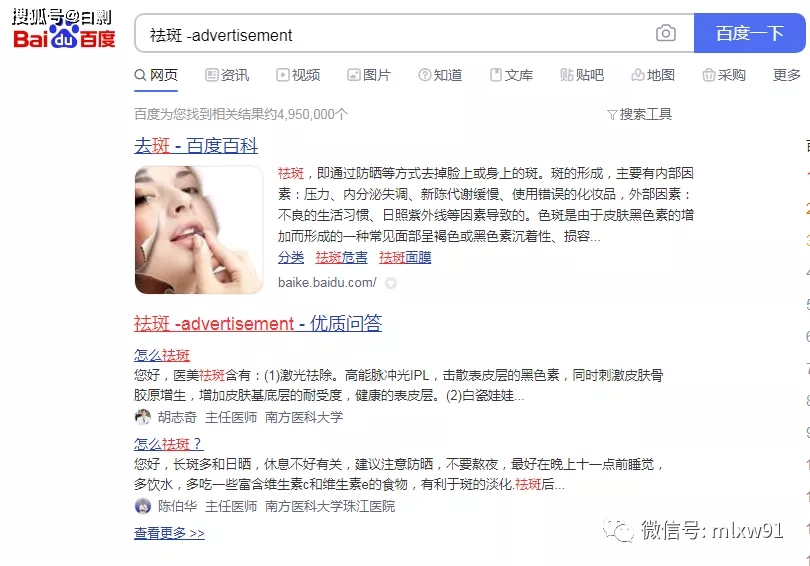
Task: Switch to the 资讯 tab
Action: (x=227, y=75)
